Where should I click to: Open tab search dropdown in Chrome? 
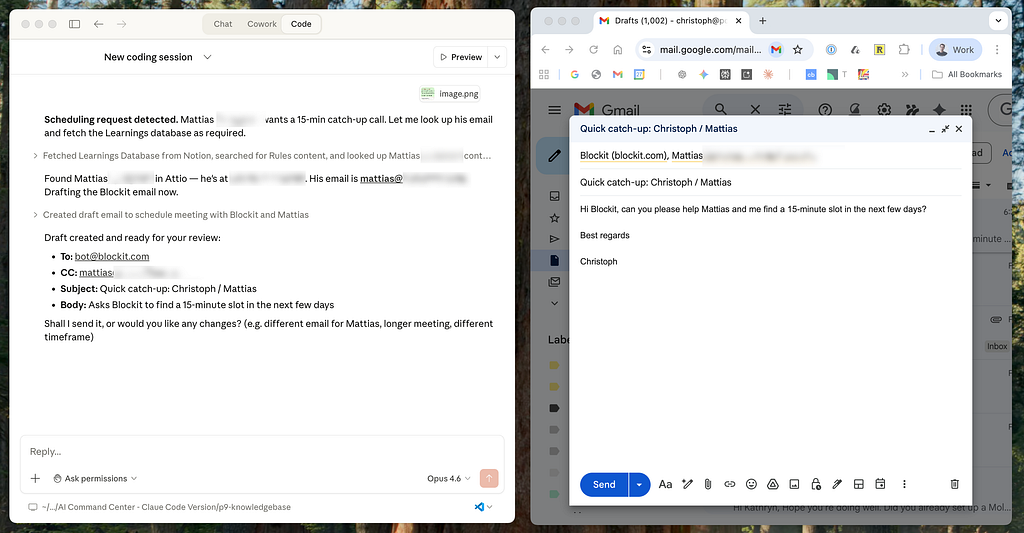tap(999, 21)
